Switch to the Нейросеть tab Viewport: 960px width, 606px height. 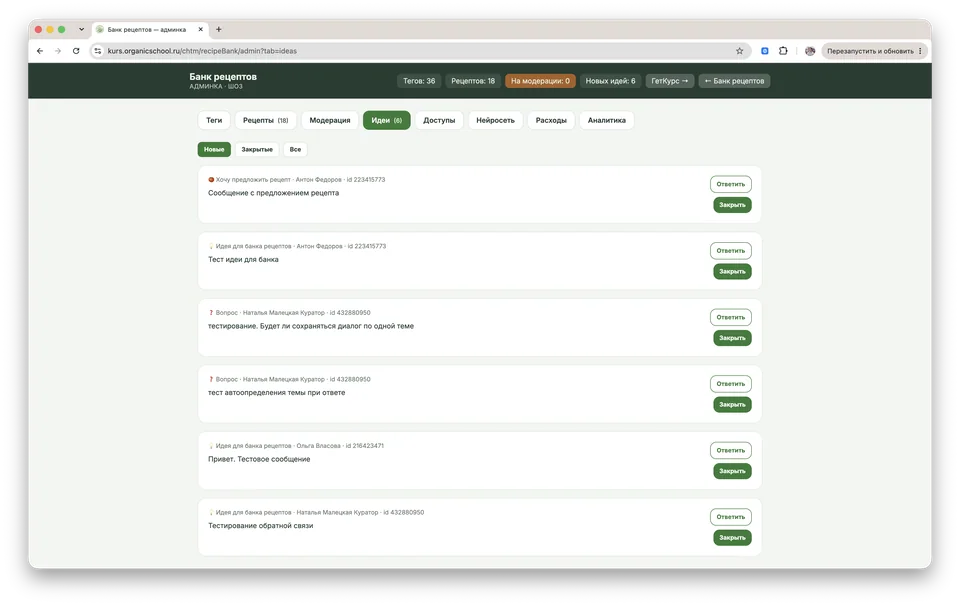tap(495, 120)
